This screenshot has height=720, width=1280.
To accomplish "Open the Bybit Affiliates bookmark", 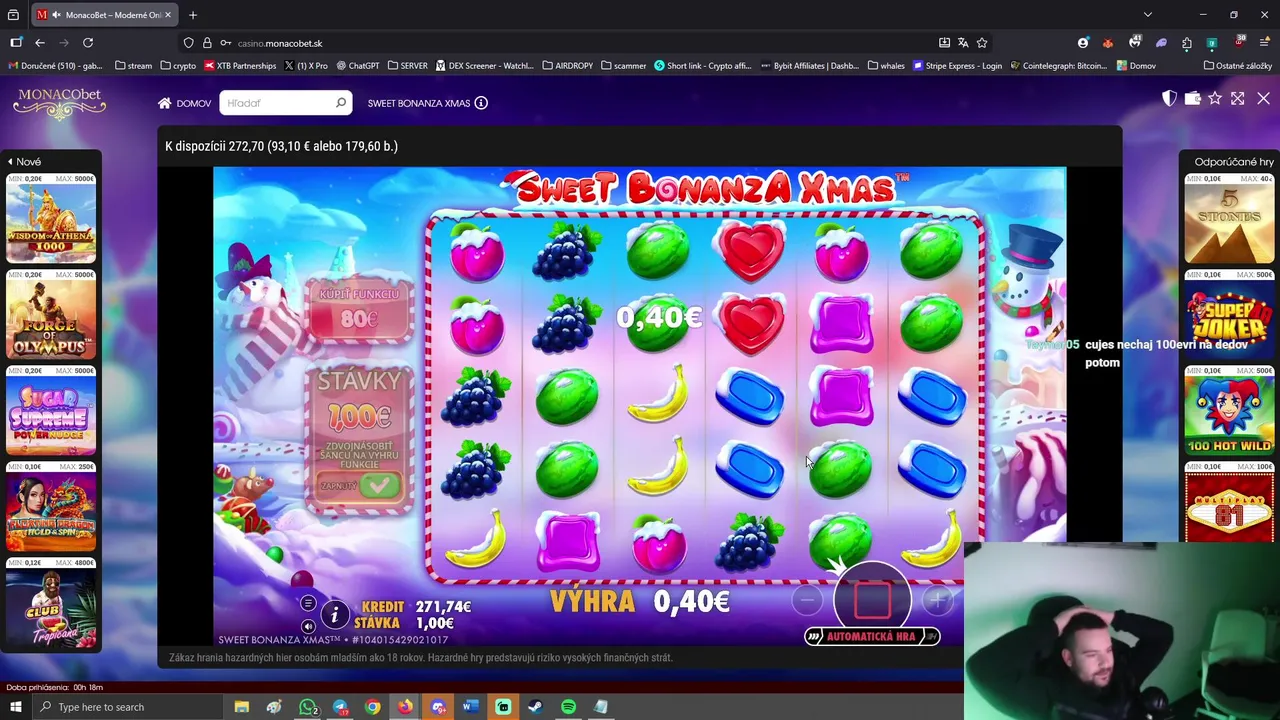I will point(809,66).
